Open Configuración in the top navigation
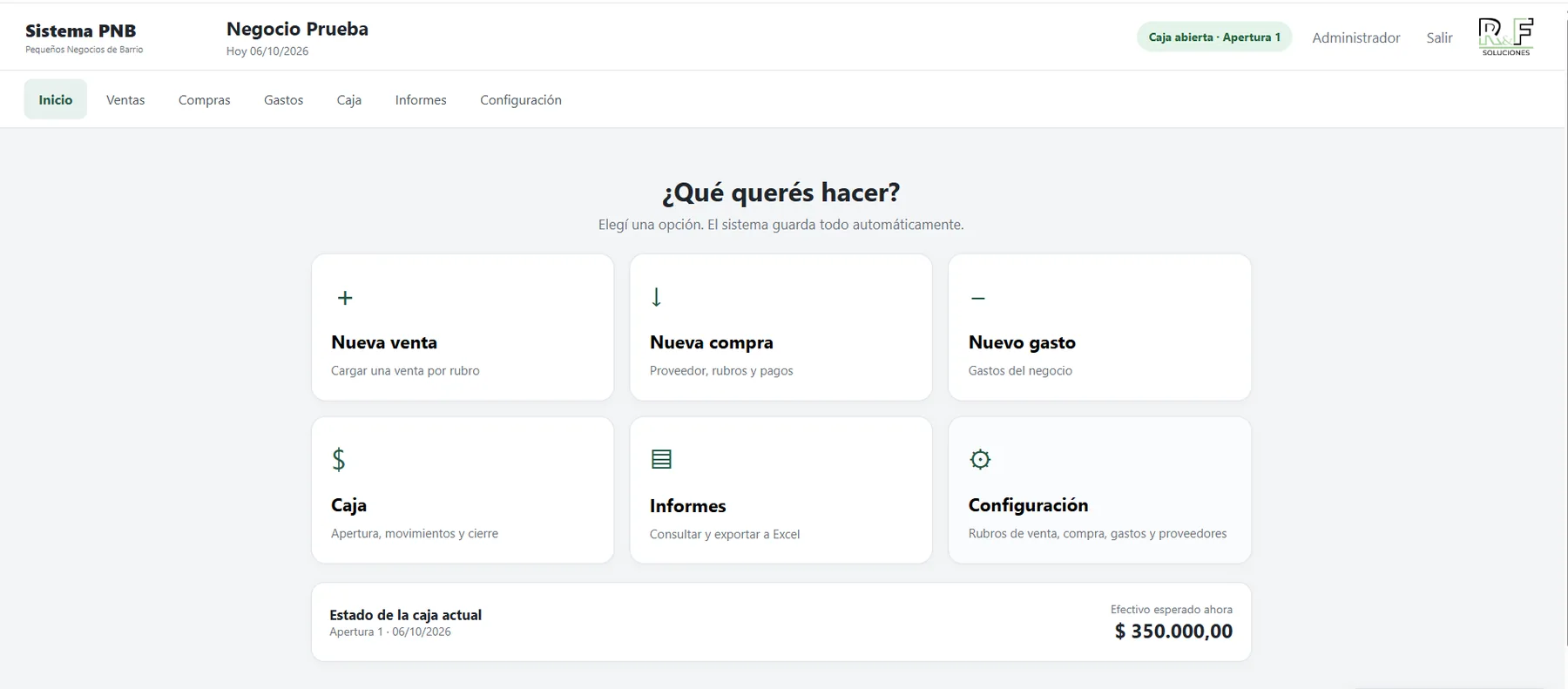The width and height of the screenshot is (1568, 689). pos(521,99)
